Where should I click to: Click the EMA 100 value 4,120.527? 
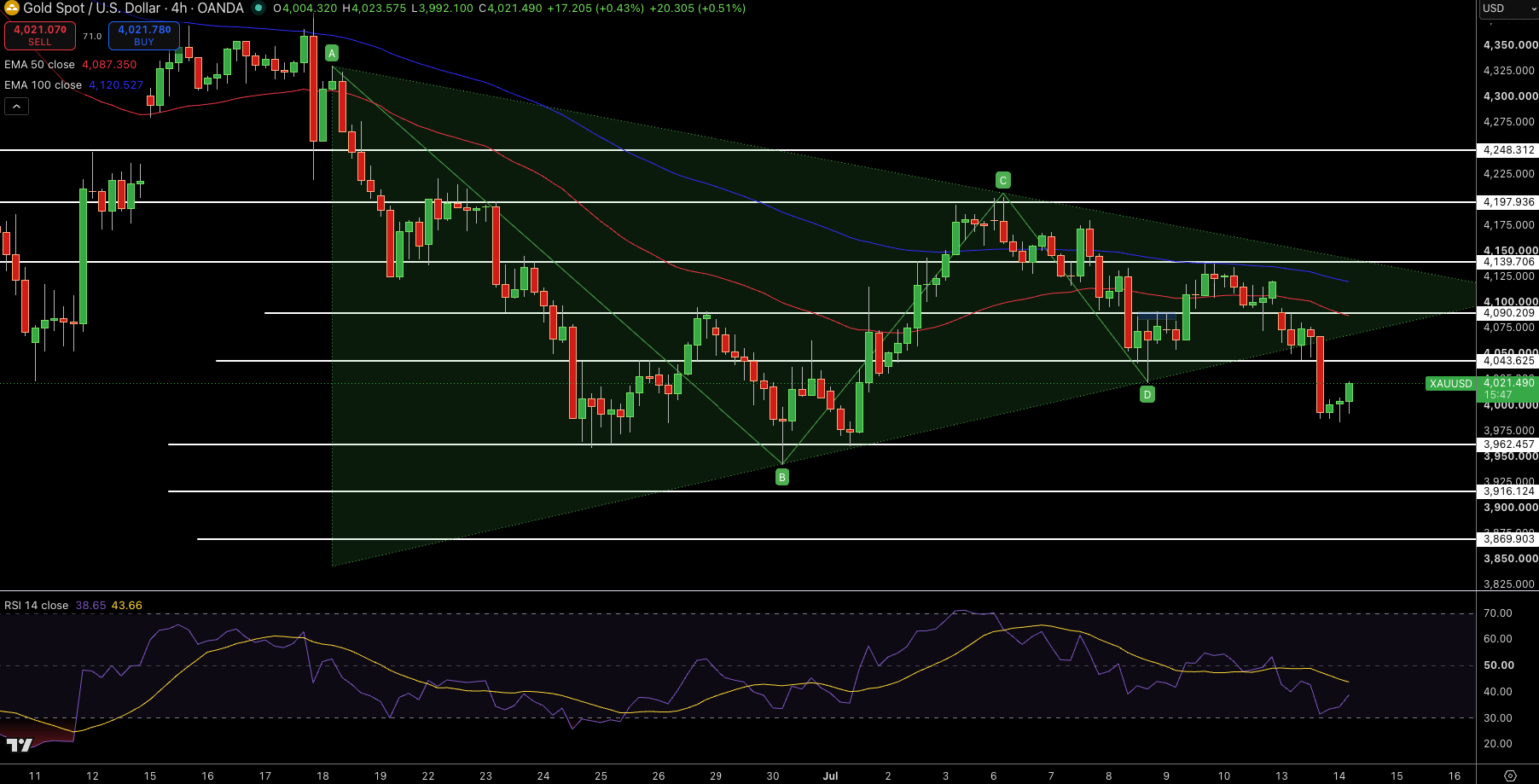point(116,85)
